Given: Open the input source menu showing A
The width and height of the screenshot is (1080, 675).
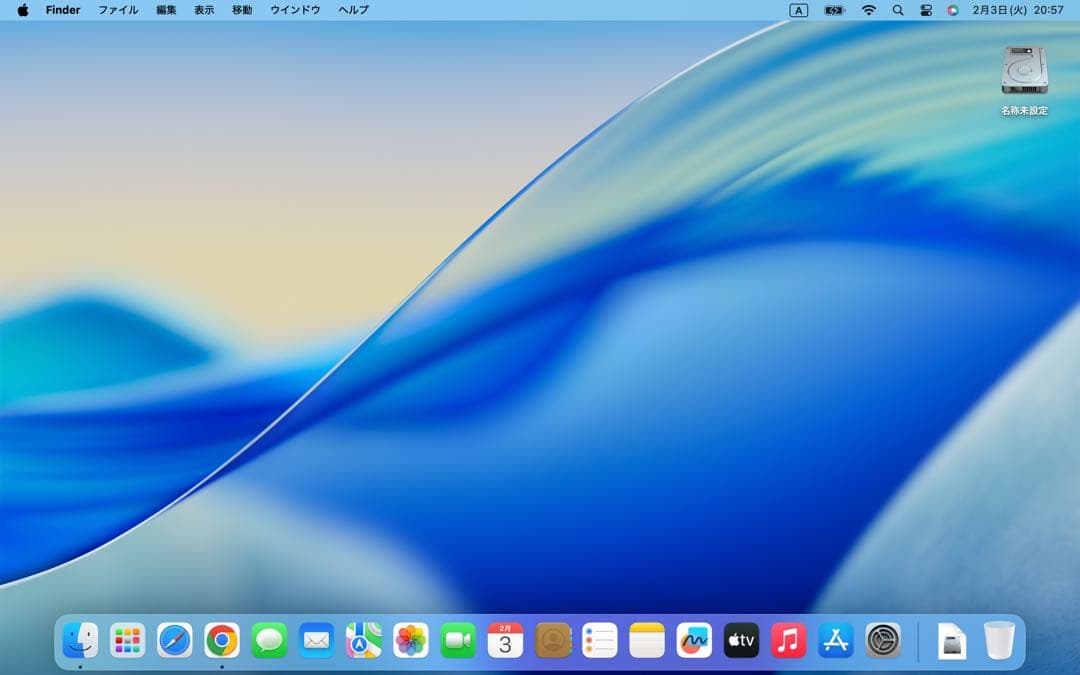Looking at the screenshot, I should point(801,10).
